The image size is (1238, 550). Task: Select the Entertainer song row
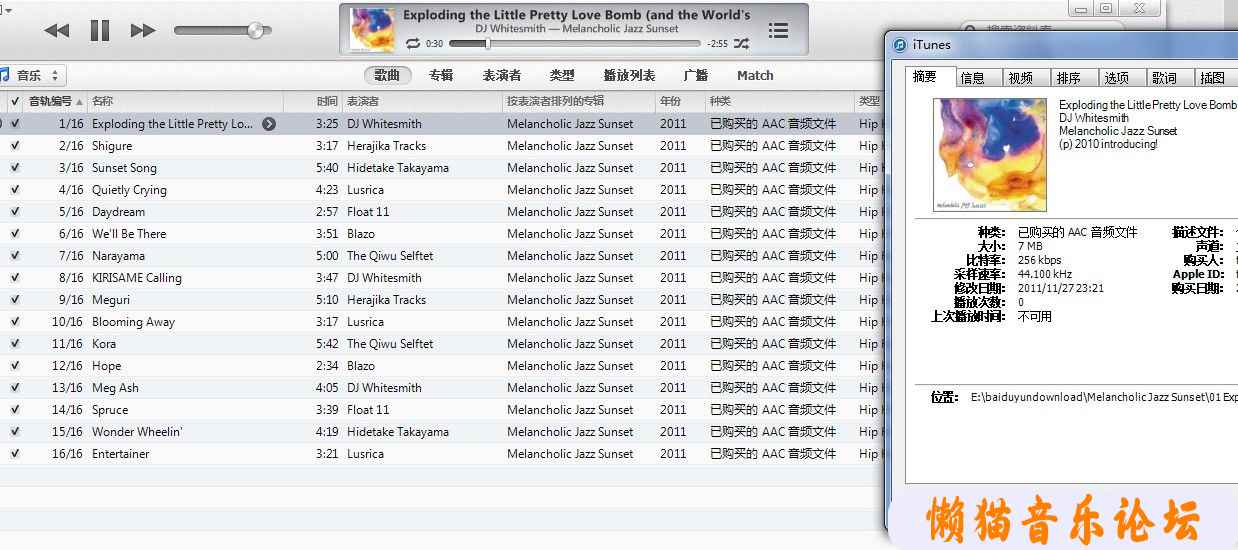click(442, 454)
